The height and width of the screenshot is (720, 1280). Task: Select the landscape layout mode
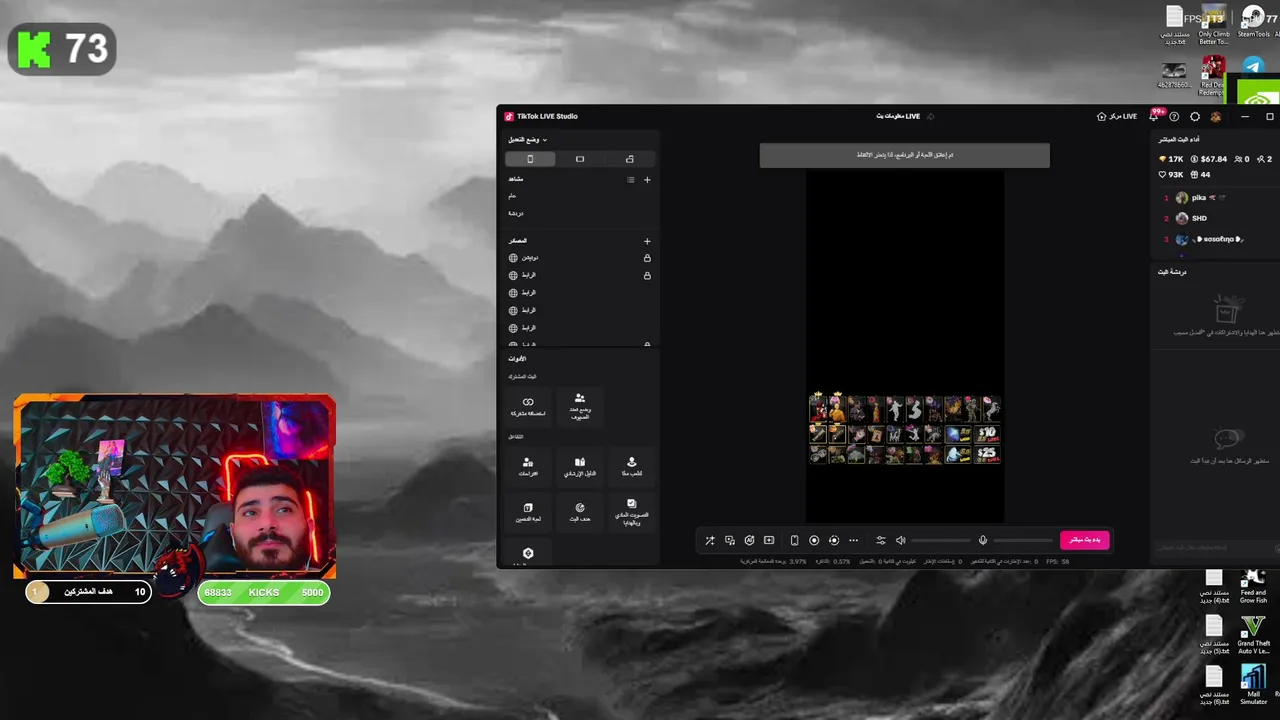pyautogui.click(x=580, y=159)
